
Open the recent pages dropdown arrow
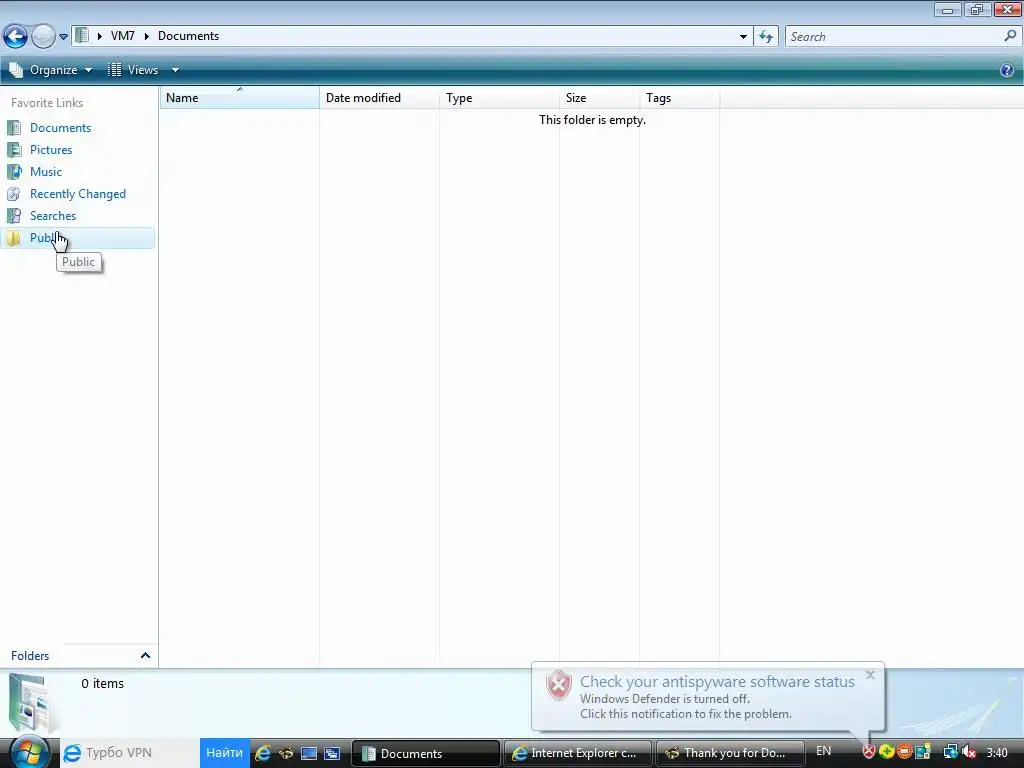pos(63,37)
